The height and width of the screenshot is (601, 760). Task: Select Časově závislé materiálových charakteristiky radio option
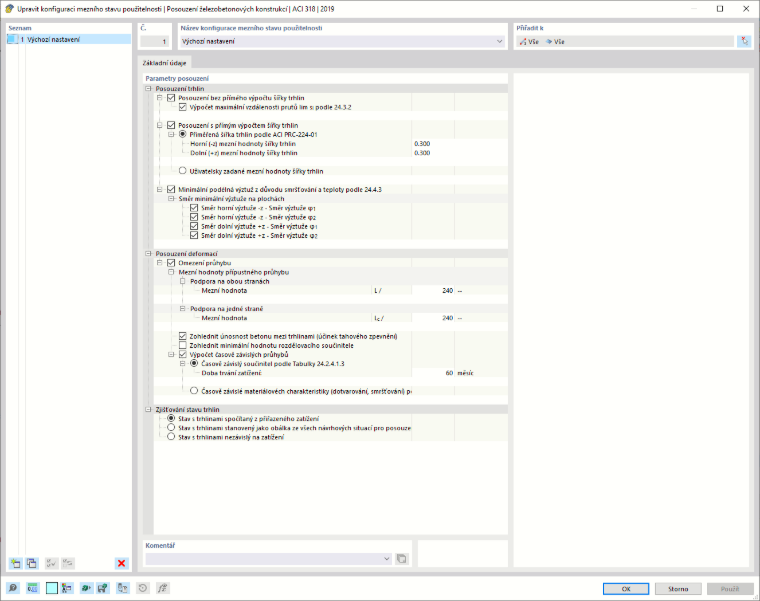(x=194, y=391)
